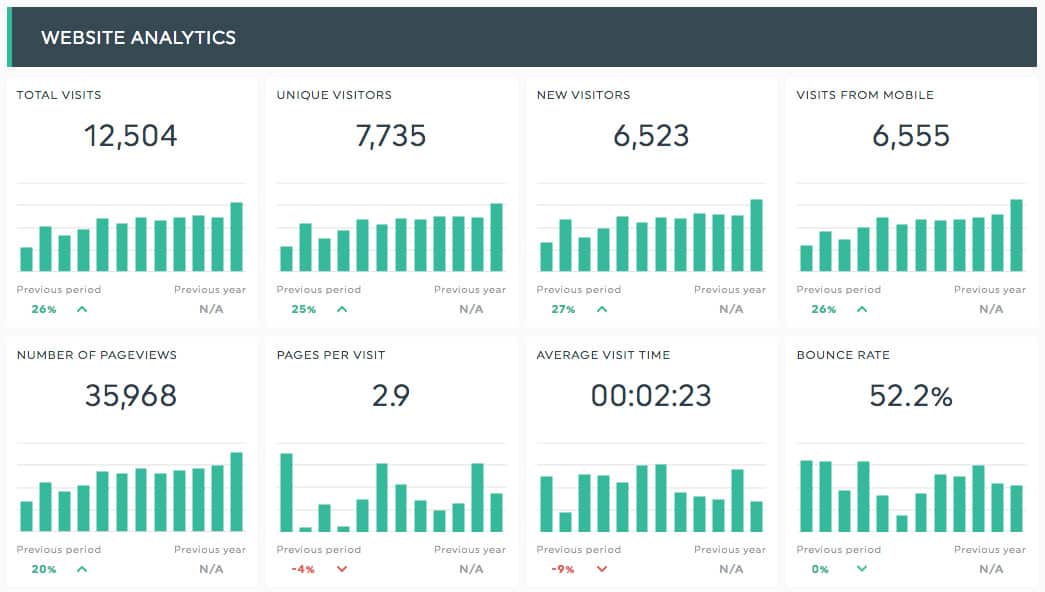Click the PAGES PER VISIT card title
Image resolution: width=1045 pixels, height=592 pixels.
[x=331, y=355]
